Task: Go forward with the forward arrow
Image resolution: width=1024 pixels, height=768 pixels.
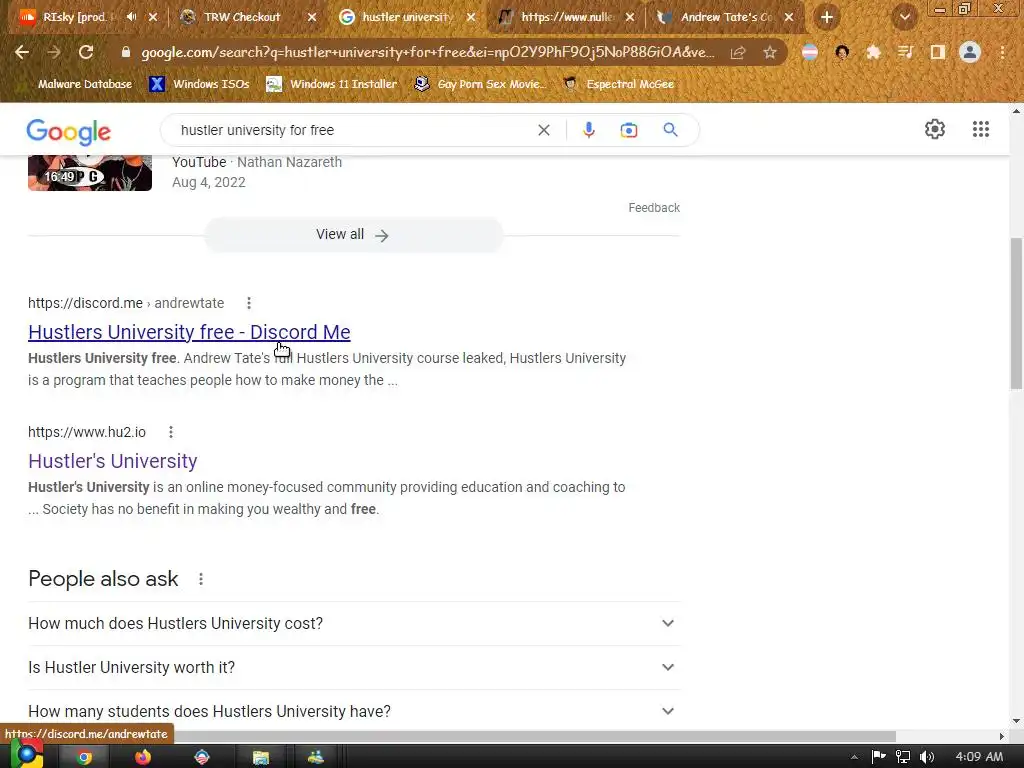Action: [x=54, y=52]
